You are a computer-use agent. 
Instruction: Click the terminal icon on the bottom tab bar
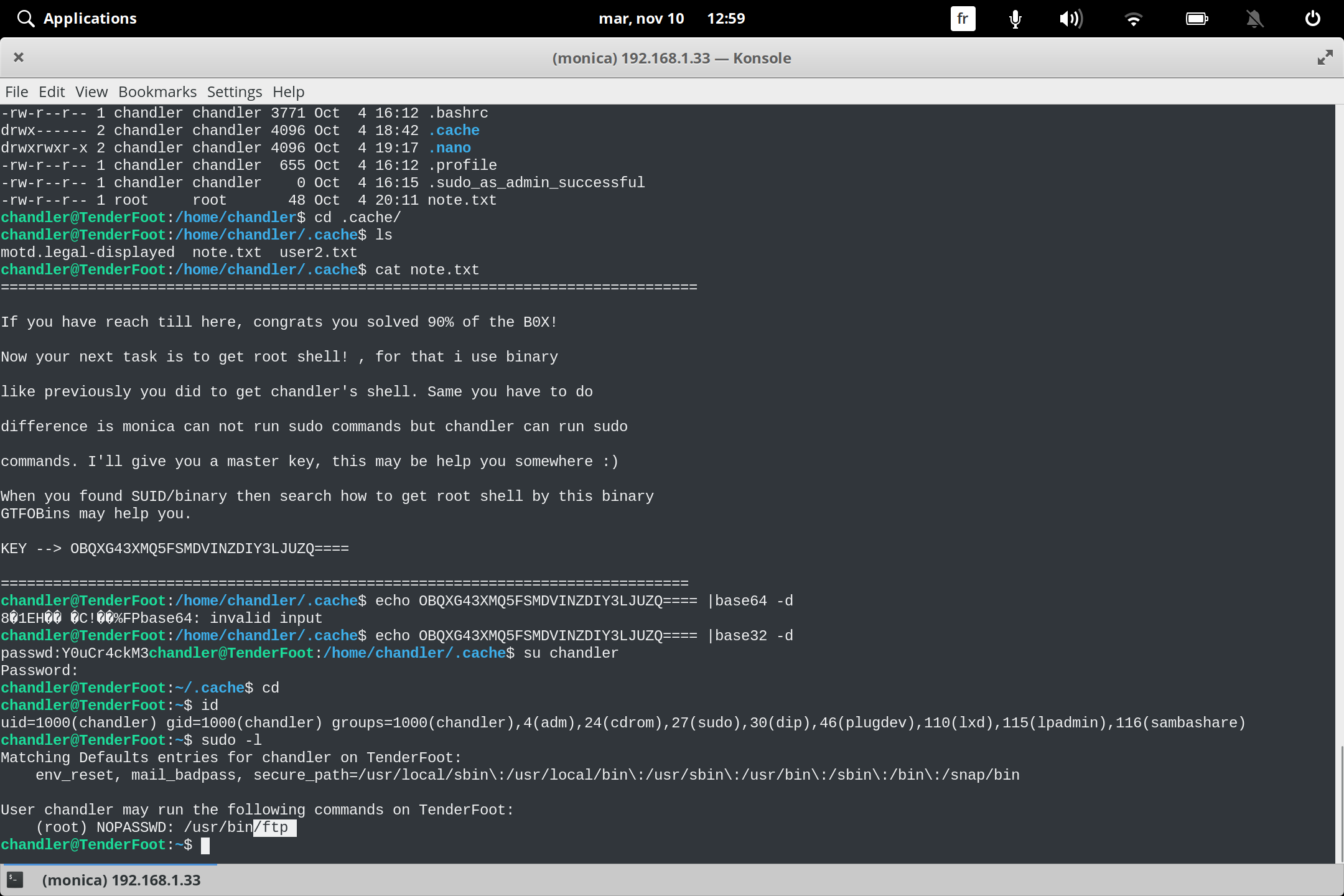pos(14,880)
